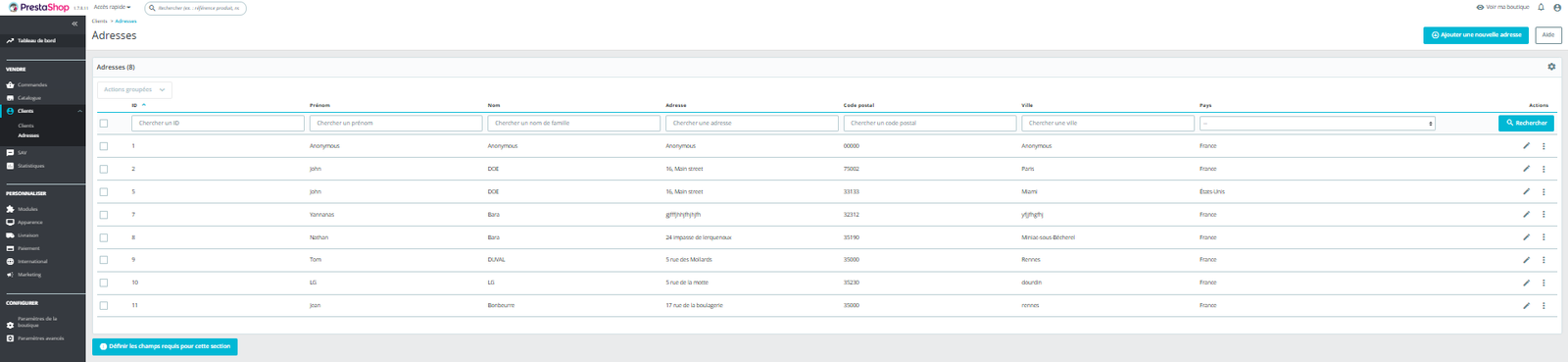The image size is (1568, 362).
Task: Click Ajouter une nouvelle adresse button
Action: [1476, 34]
